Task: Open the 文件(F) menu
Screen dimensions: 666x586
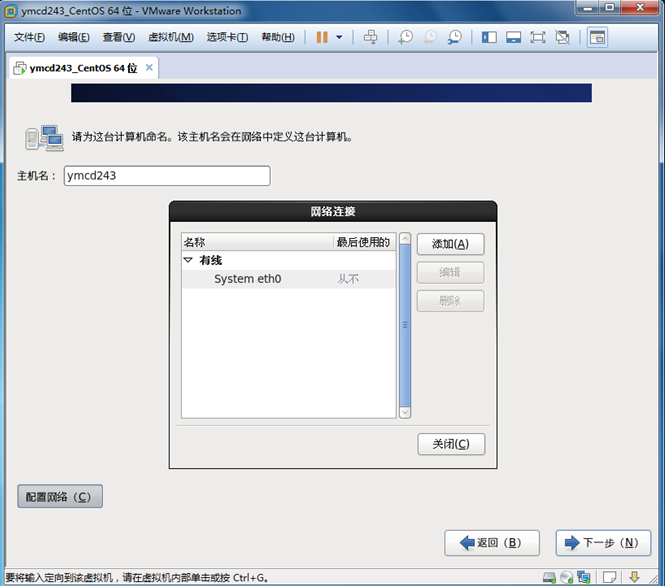Action: tap(29, 37)
